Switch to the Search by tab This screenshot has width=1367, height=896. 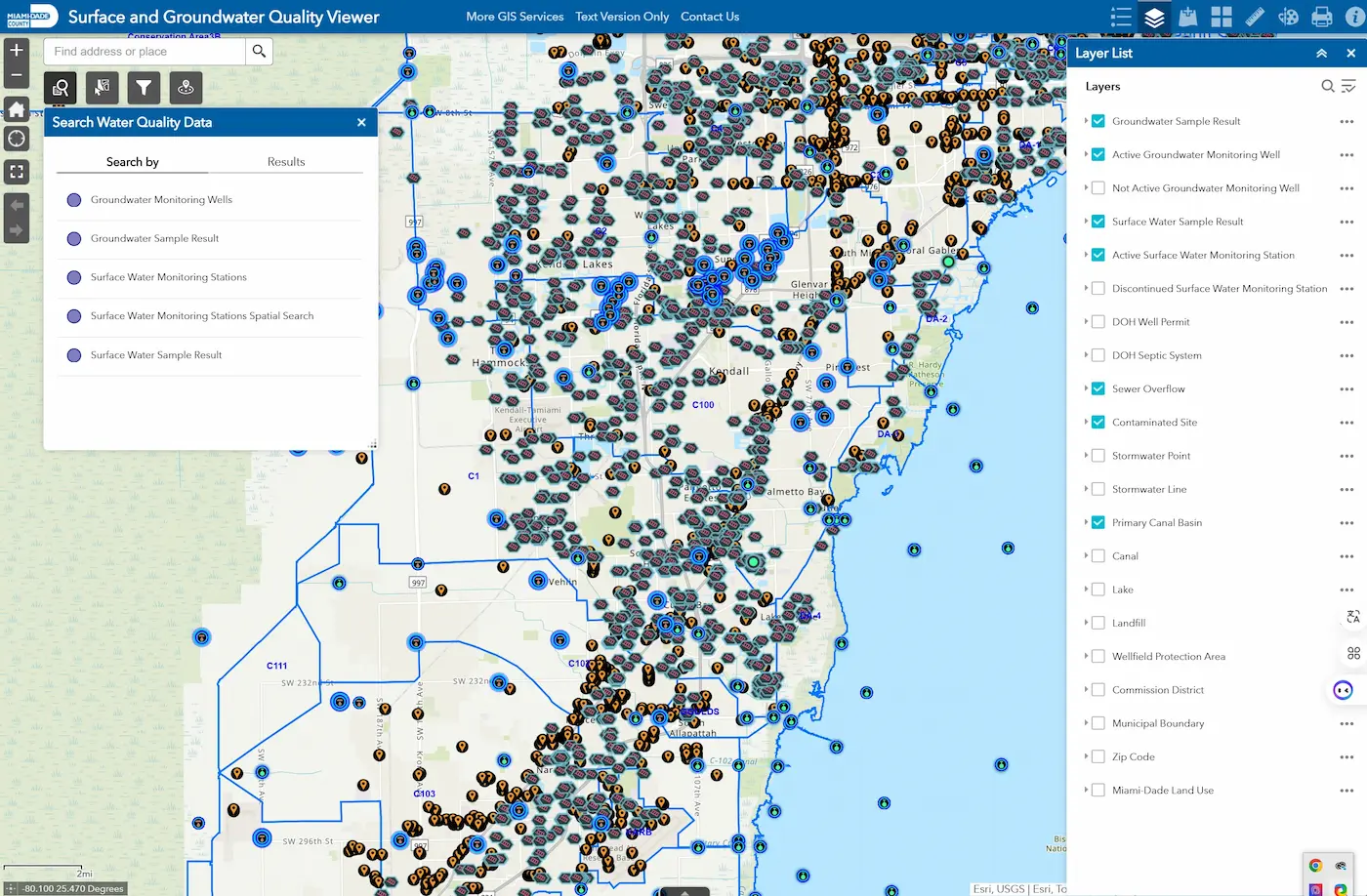[133, 162]
